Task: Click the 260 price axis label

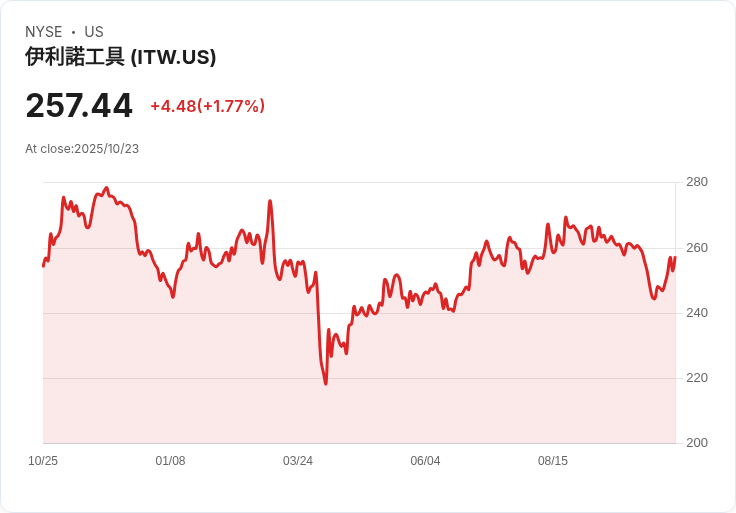Action: point(697,248)
